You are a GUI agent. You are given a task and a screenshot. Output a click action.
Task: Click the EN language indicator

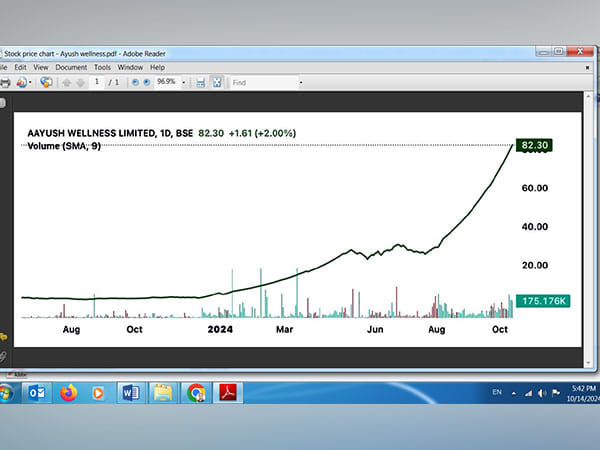pyautogui.click(x=497, y=392)
